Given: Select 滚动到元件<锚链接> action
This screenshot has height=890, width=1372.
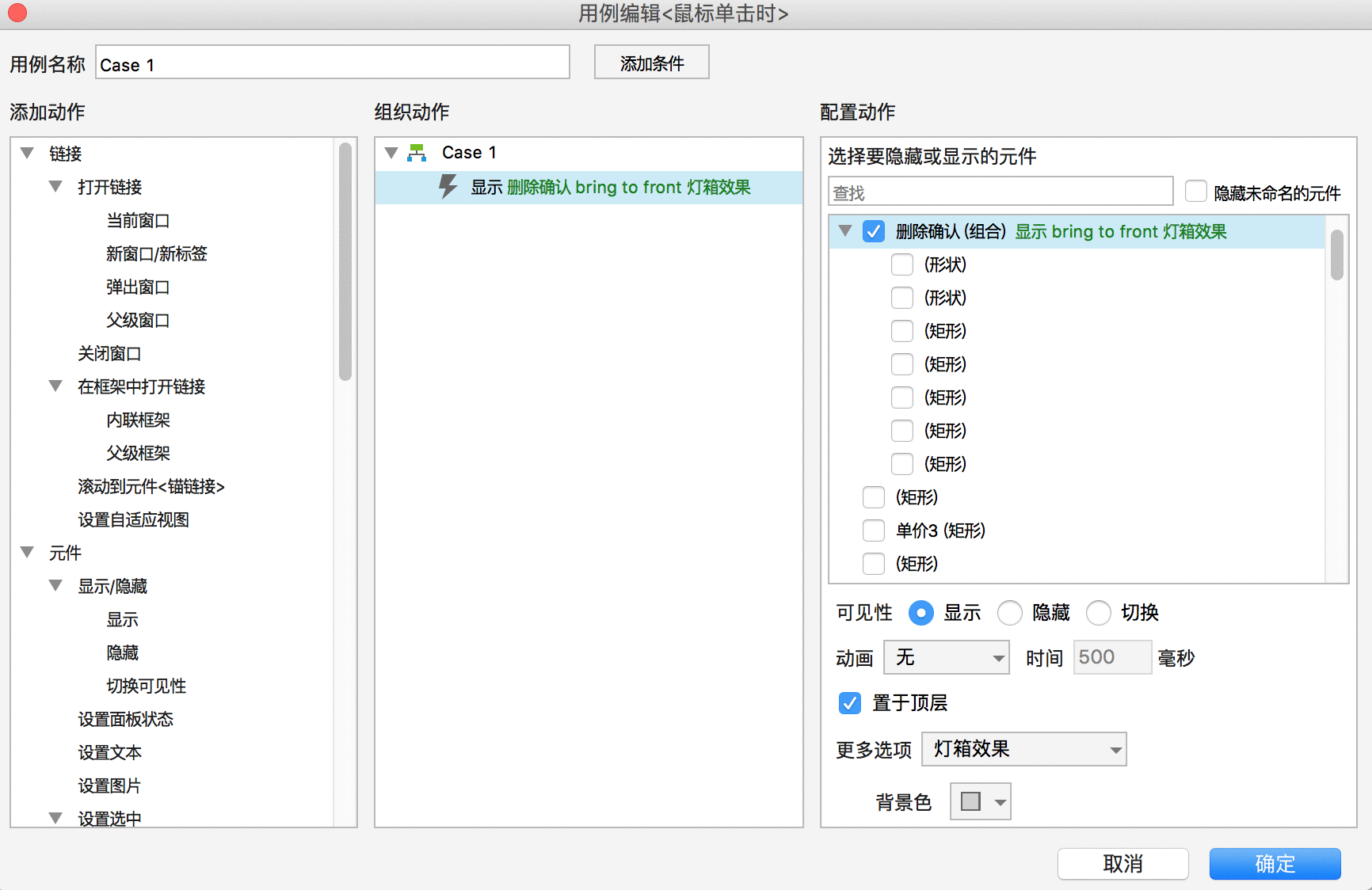Looking at the screenshot, I should click(151, 486).
